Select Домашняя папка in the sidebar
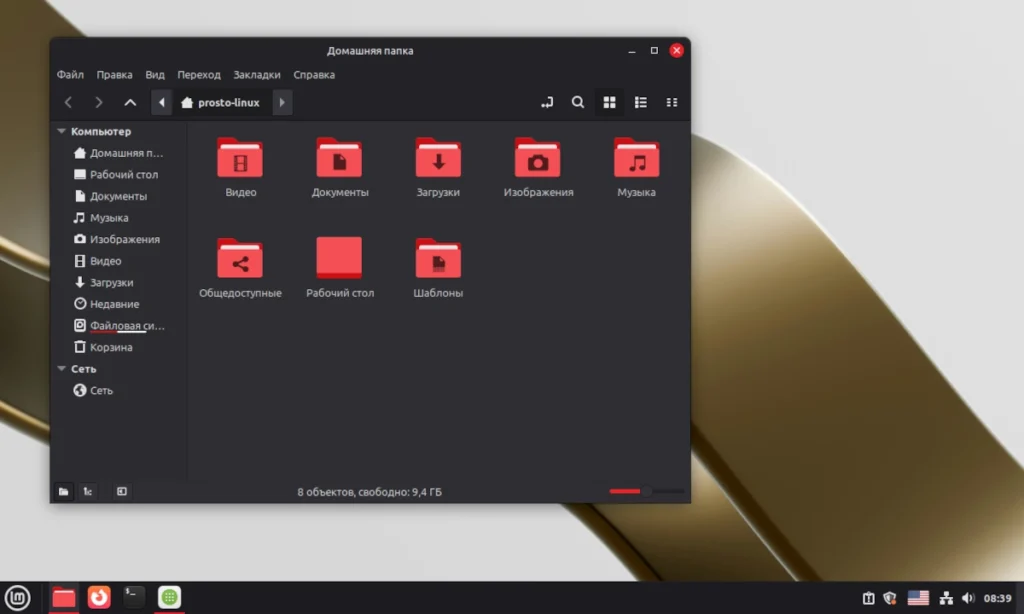This screenshot has height=614, width=1024. click(118, 153)
